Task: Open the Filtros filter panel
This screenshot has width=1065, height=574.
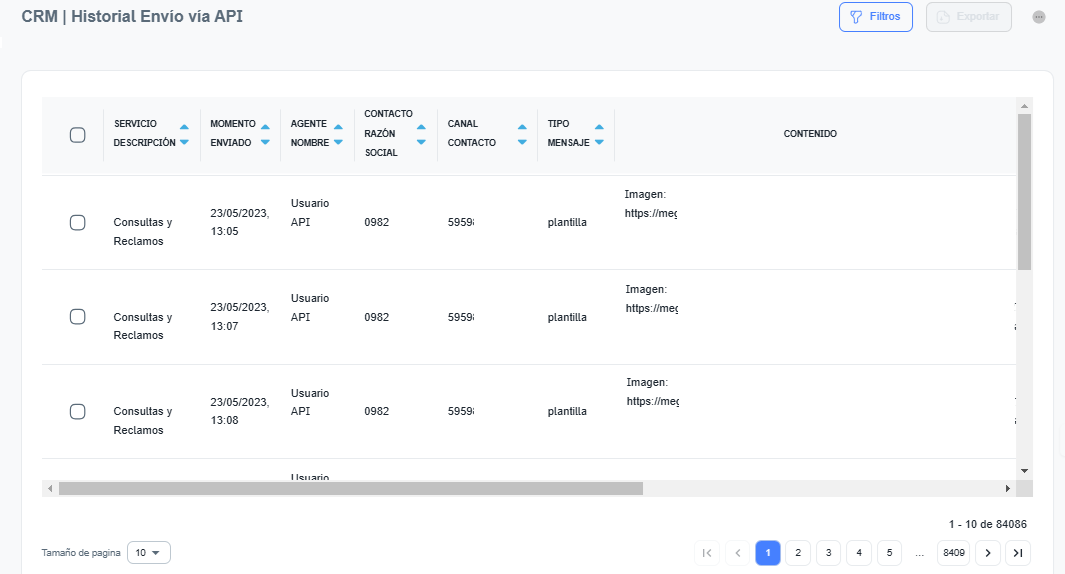Action: tap(875, 17)
